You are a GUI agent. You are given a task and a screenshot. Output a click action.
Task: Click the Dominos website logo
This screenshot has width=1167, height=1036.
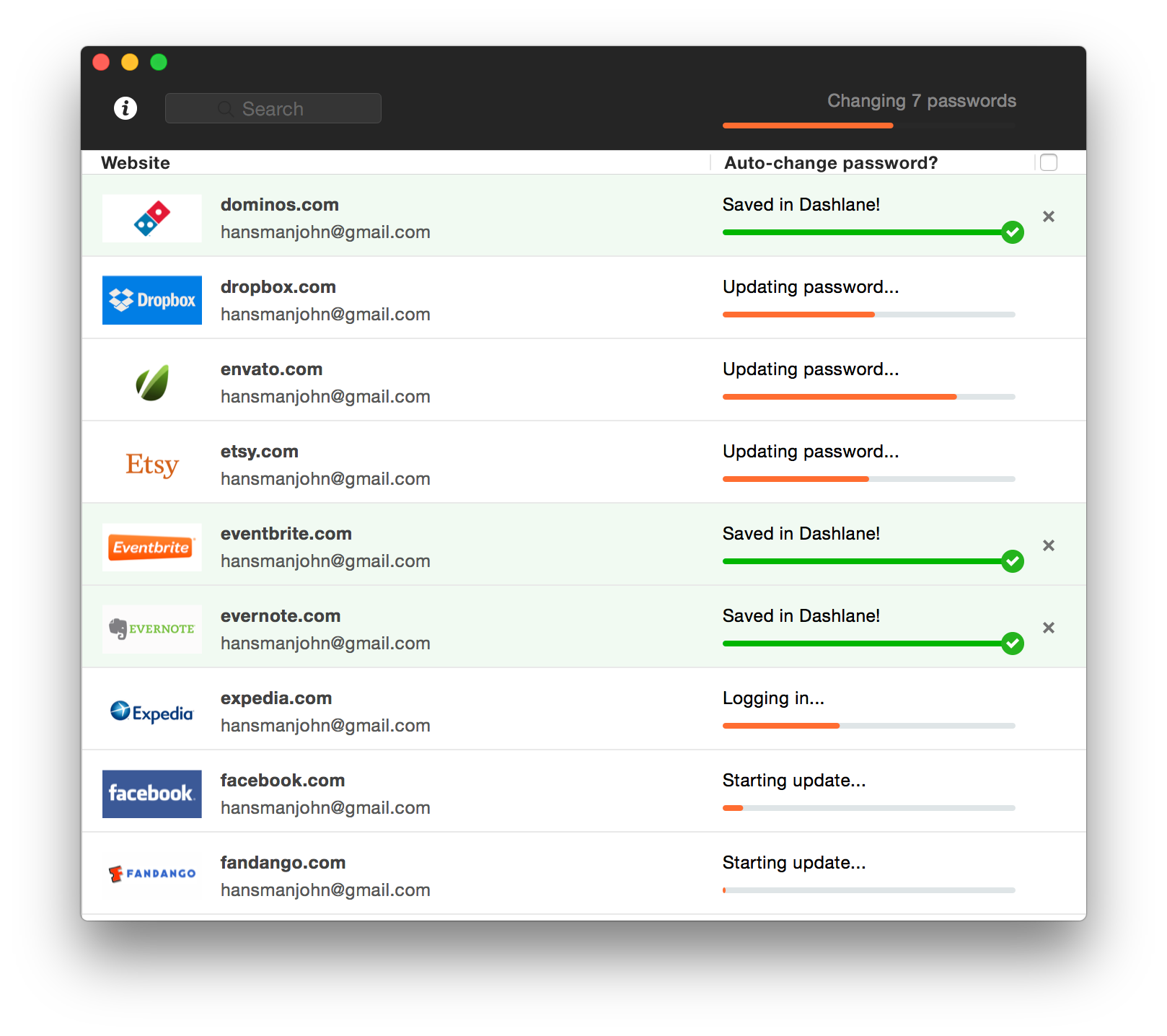tap(151, 218)
